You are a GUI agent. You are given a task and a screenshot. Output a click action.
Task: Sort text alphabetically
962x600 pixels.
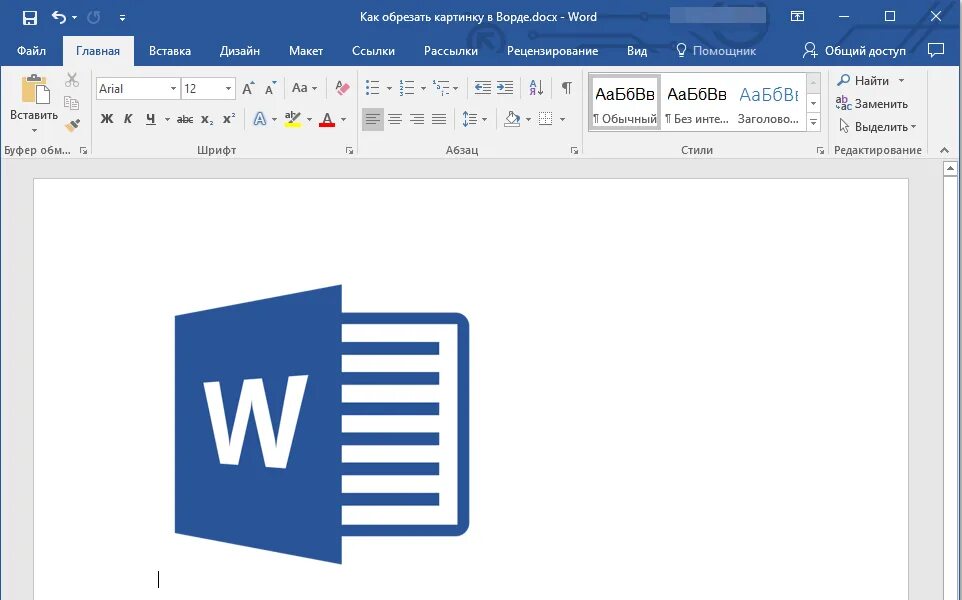(536, 88)
